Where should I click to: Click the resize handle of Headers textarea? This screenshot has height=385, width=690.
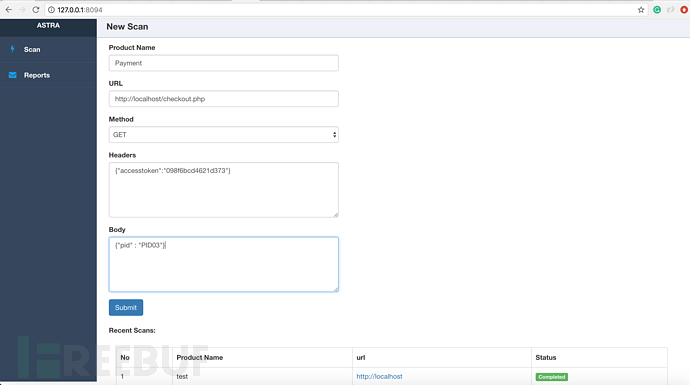pos(336,215)
